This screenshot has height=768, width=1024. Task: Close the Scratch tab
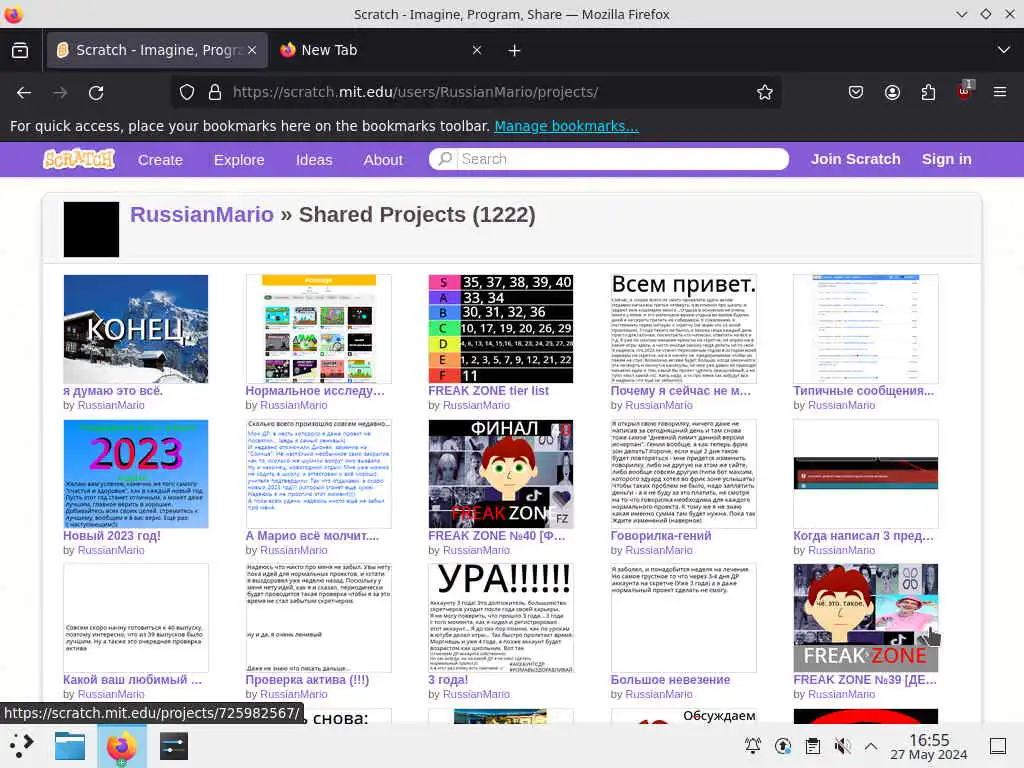(x=252, y=50)
